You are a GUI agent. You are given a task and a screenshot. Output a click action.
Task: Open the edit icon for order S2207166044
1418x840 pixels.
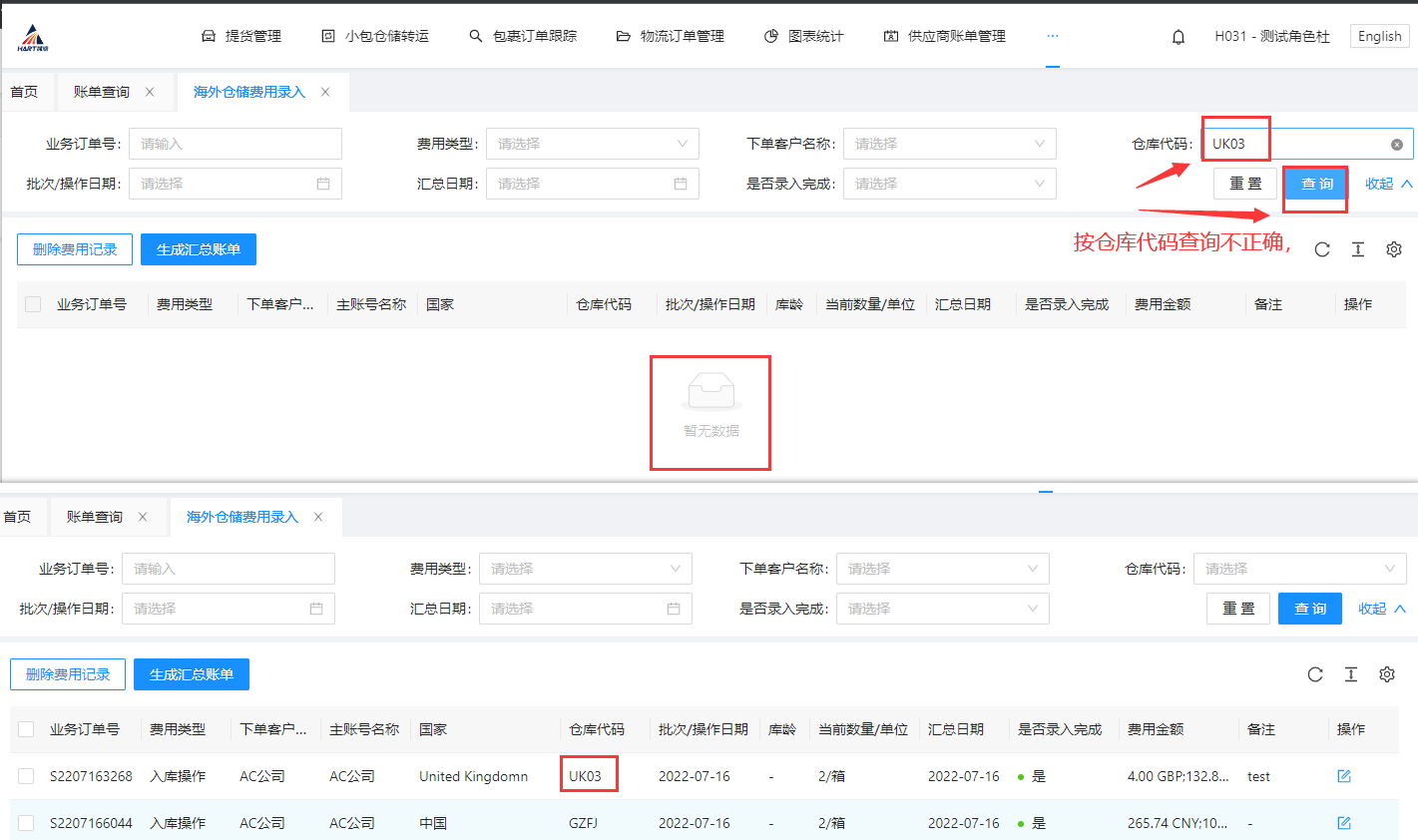pos(1343,823)
